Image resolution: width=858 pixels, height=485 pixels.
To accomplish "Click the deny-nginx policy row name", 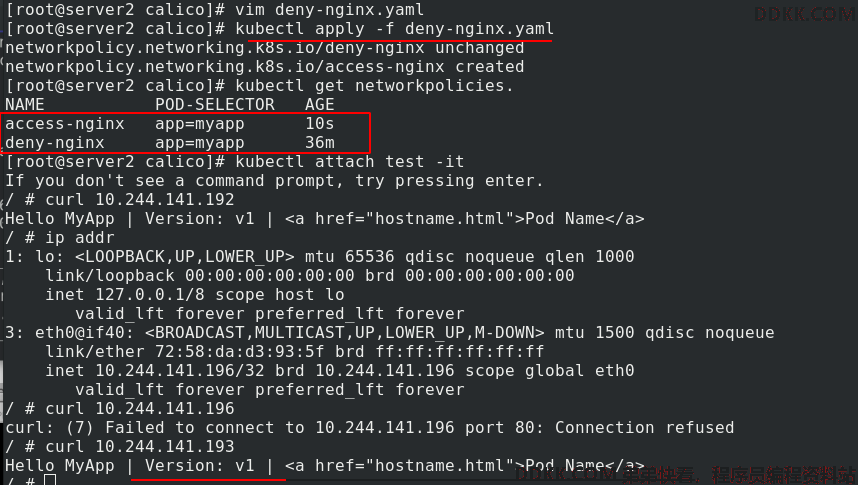I will coord(55,143).
